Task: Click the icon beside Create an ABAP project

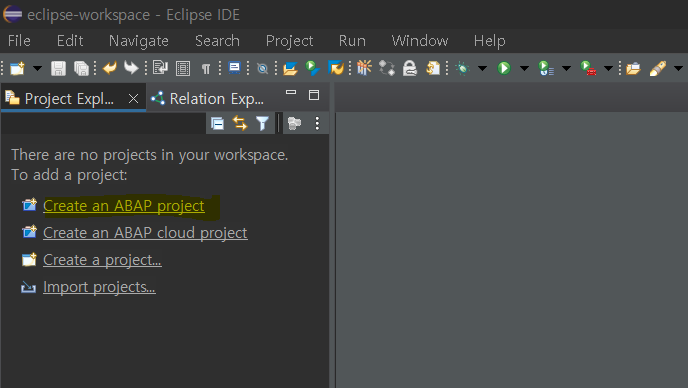Action: pyautogui.click(x=29, y=205)
